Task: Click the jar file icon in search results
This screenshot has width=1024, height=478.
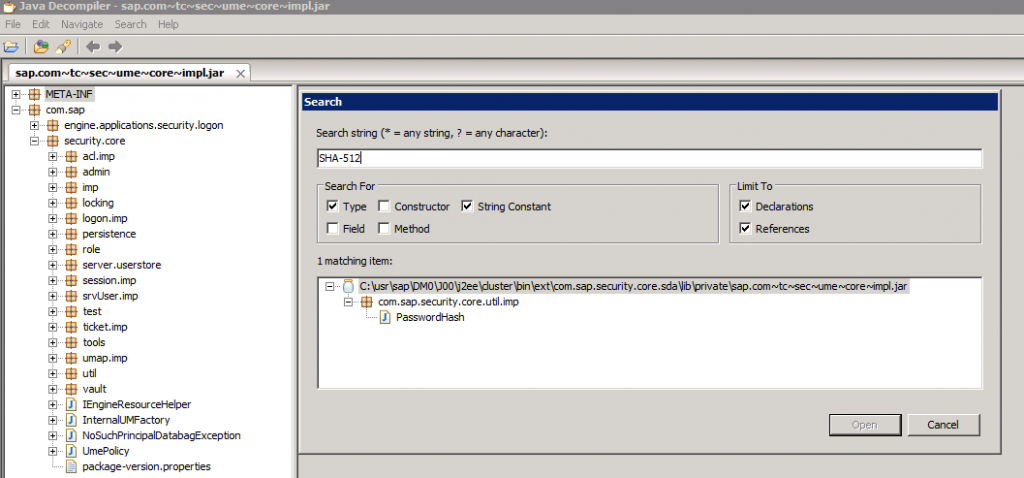Action: click(349, 287)
